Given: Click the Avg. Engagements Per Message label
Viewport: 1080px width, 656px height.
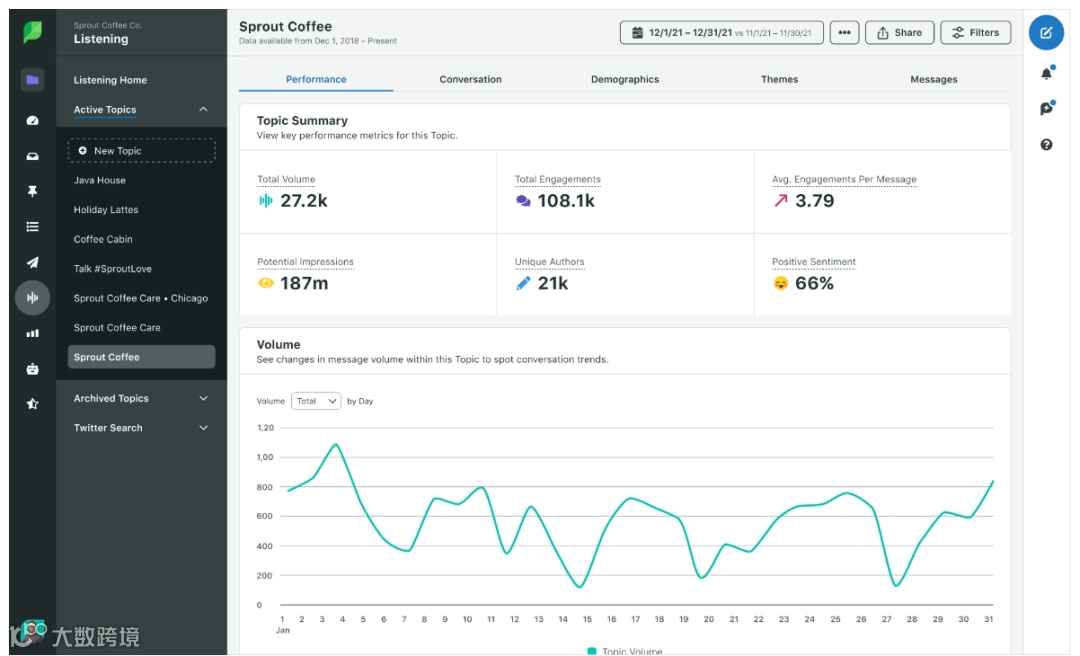Looking at the screenshot, I should [x=844, y=179].
